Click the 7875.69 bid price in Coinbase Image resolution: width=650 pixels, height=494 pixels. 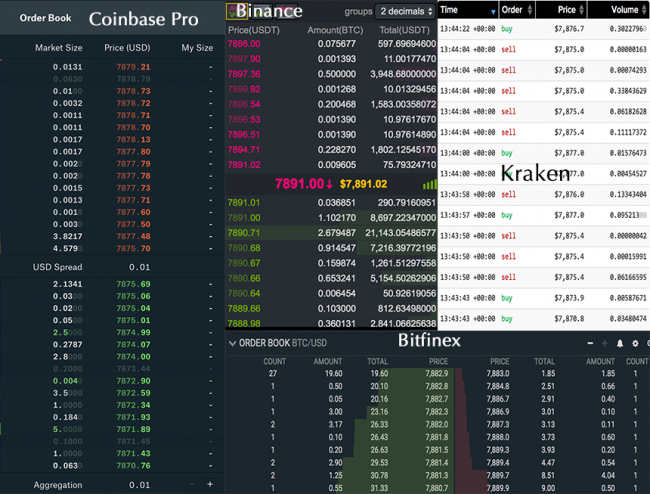133,284
